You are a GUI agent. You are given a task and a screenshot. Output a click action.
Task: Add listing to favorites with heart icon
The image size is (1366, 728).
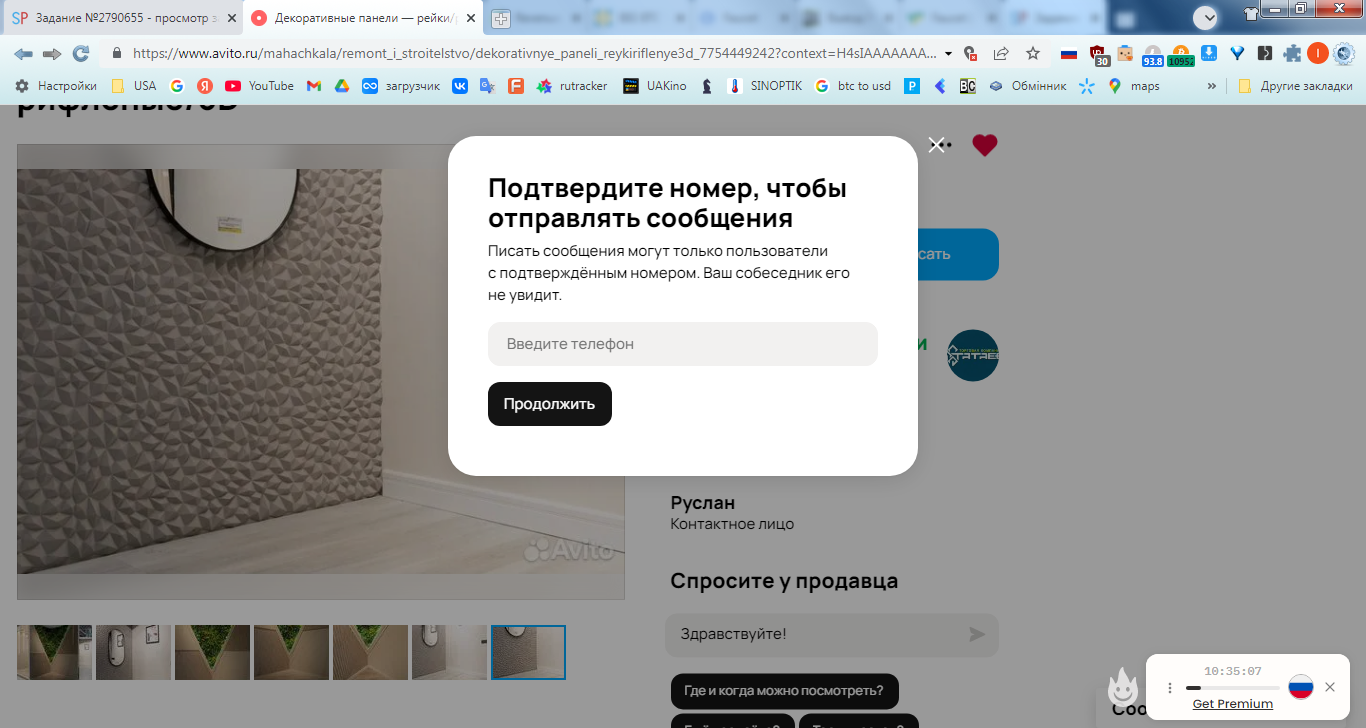click(x=985, y=145)
